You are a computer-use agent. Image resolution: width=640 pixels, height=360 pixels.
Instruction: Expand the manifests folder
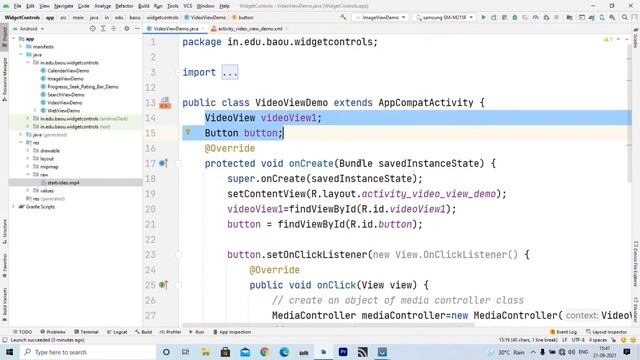(20, 47)
